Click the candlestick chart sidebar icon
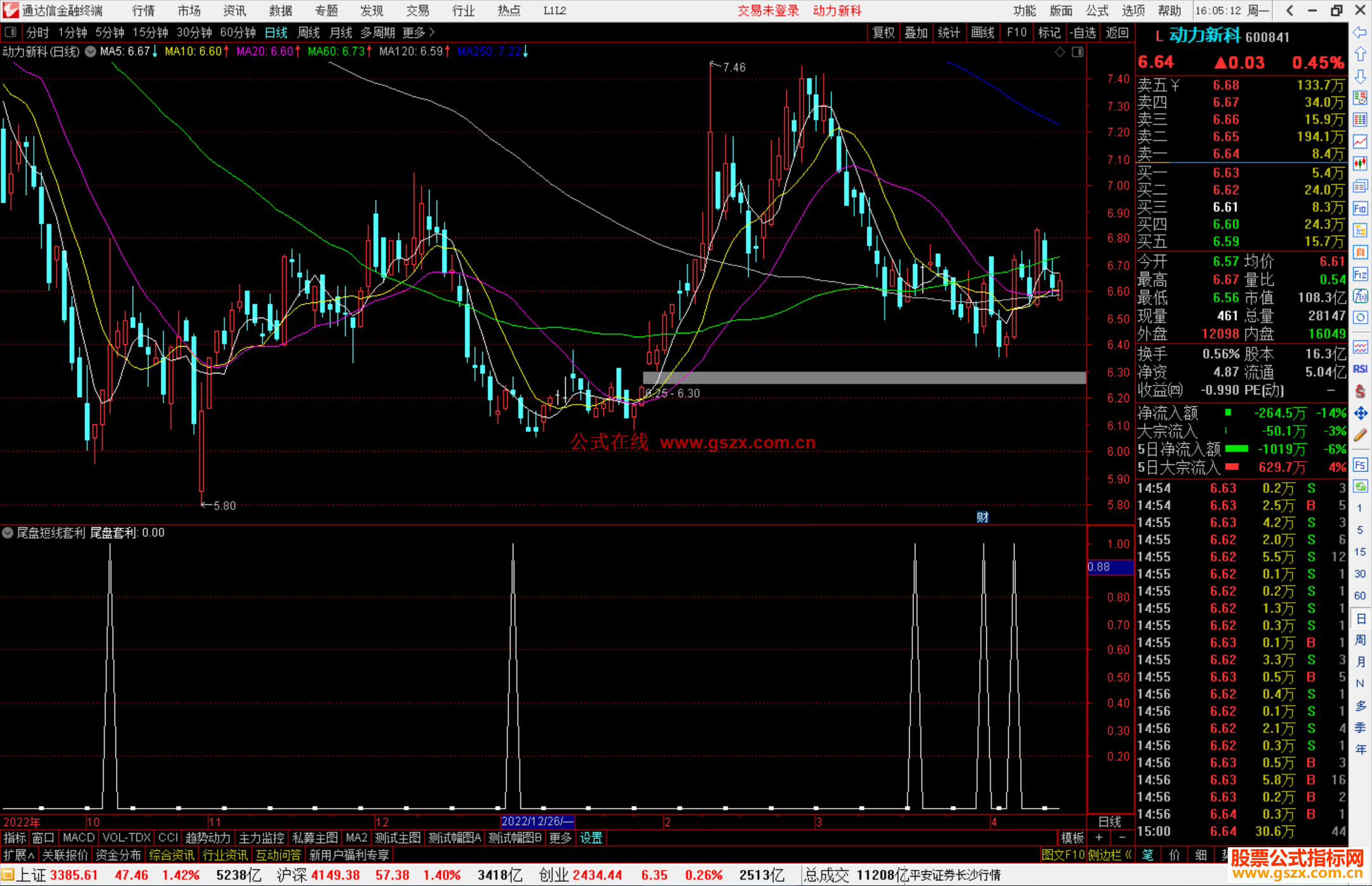This screenshot has height=886, width=1372. click(1360, 164)
